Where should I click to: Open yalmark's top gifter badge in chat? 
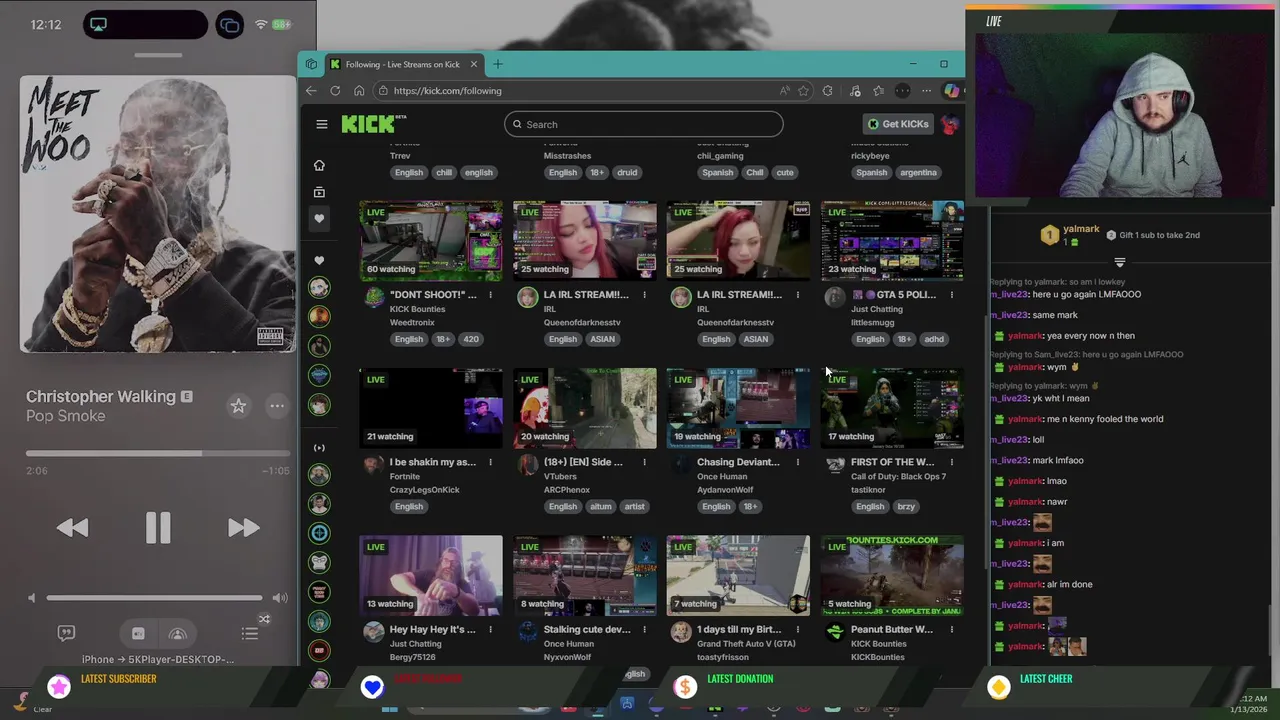point(1049,235)
